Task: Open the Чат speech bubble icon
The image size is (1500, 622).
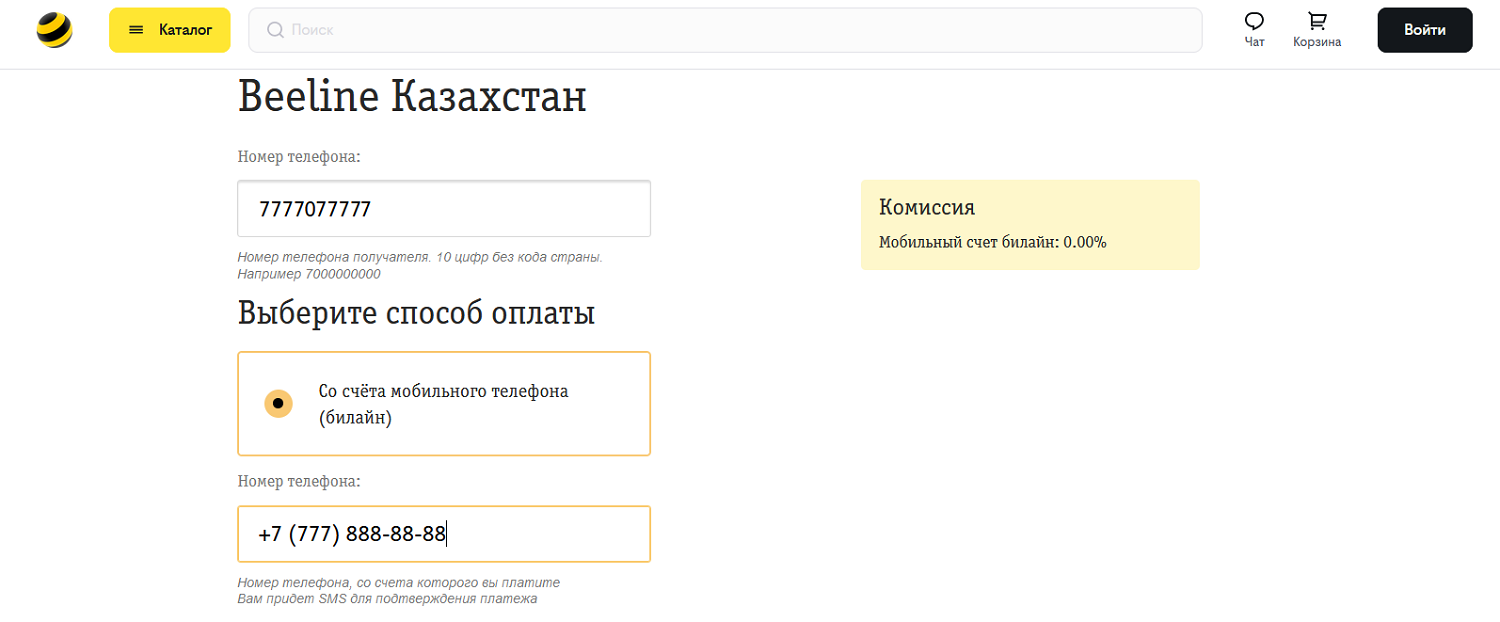Action: pos(1254,21)
